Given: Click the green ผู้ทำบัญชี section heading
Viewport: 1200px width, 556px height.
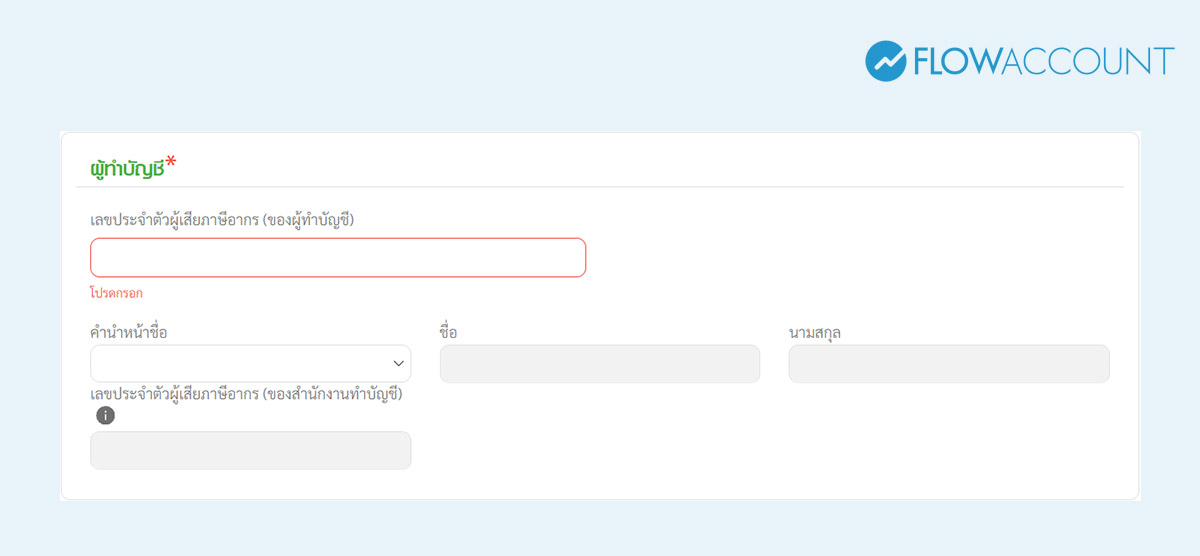Looking at the screenshot, I should 127,169.
